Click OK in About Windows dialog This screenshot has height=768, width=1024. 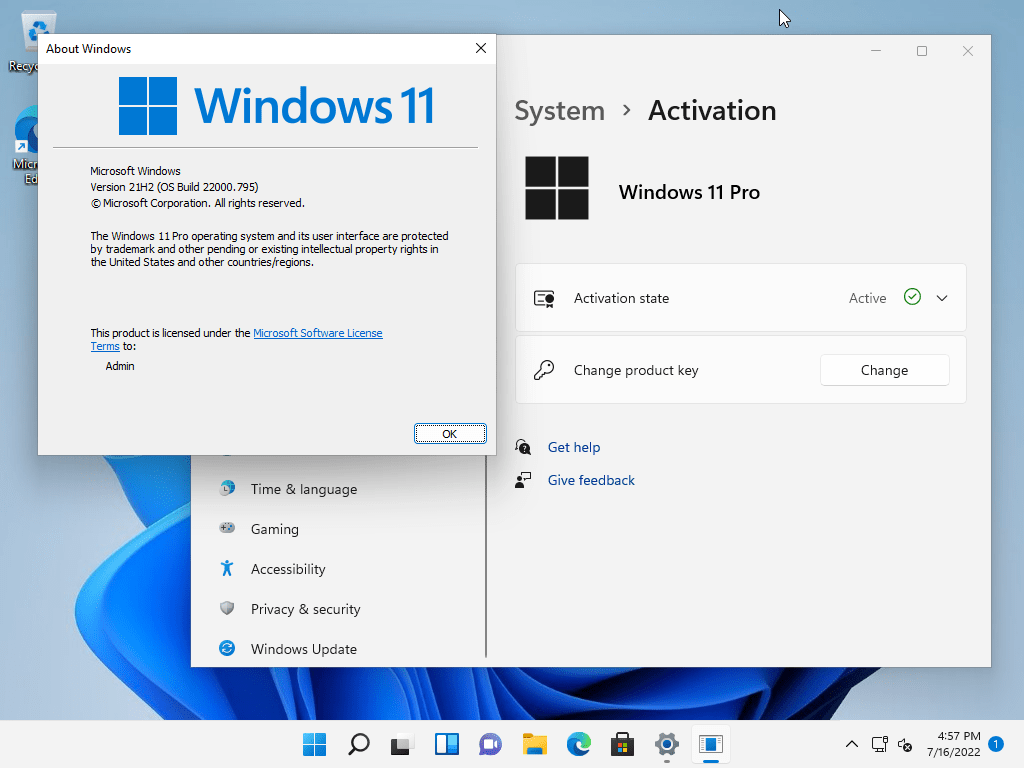(450, 434)
